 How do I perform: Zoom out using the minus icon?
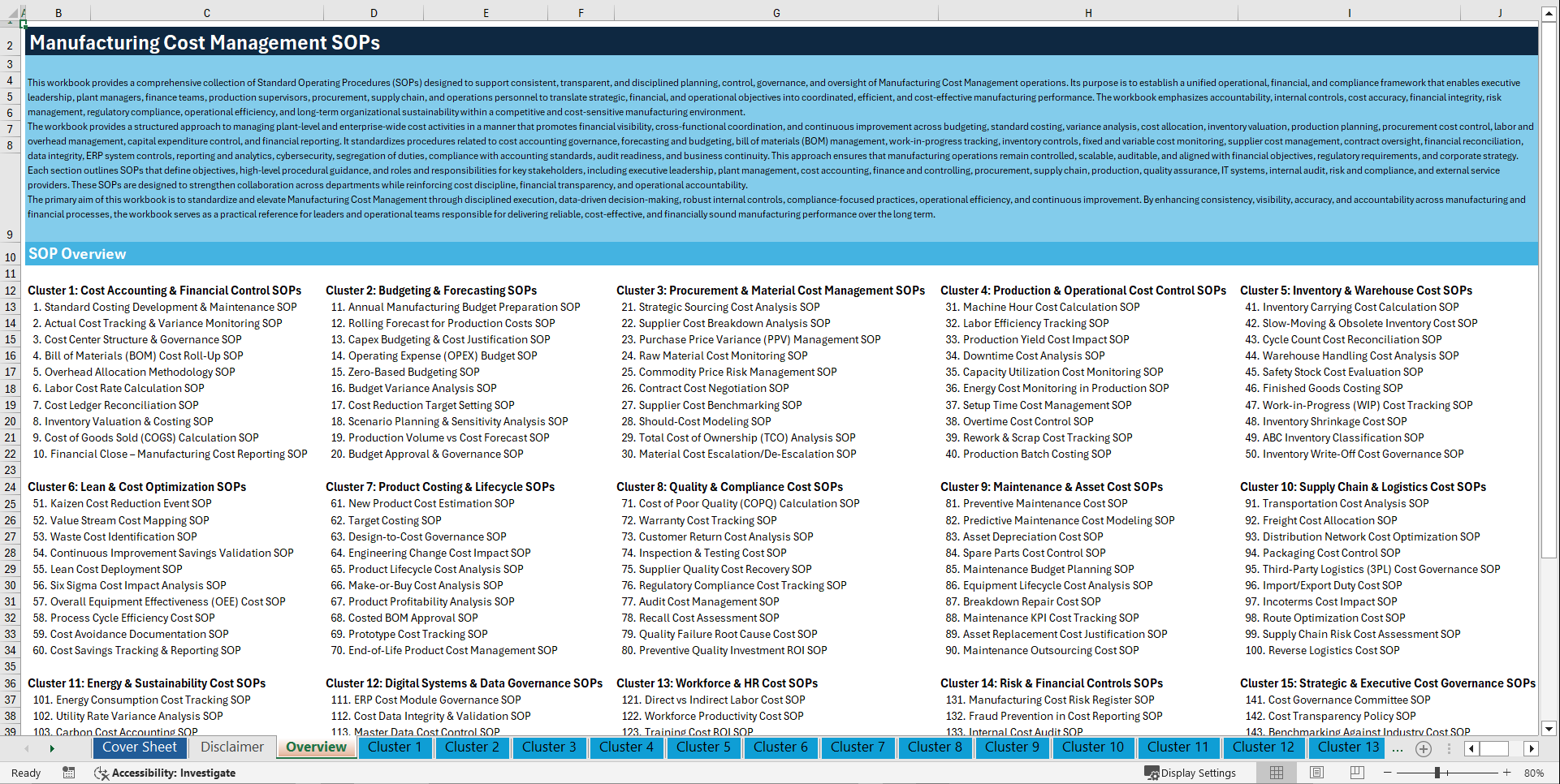pyautogui.click(x=1386, y=773)
